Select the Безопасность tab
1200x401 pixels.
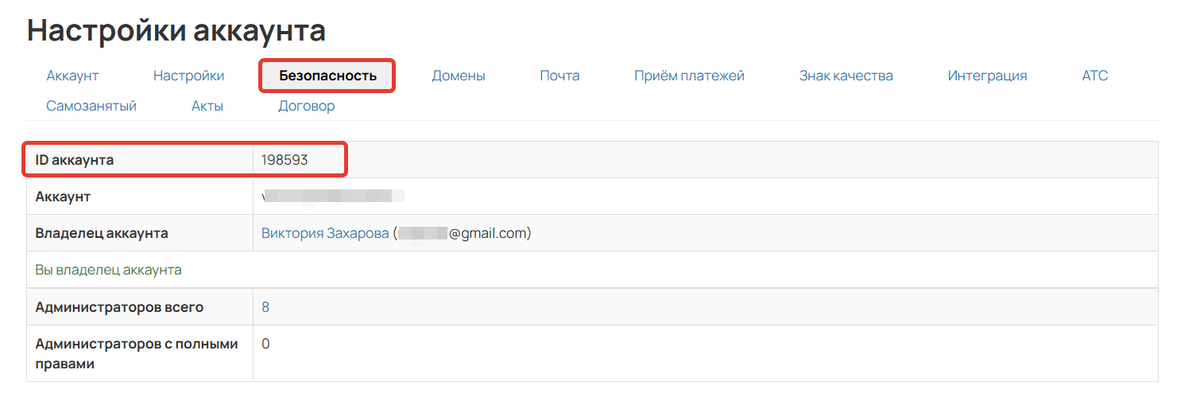tap(328, 75)
